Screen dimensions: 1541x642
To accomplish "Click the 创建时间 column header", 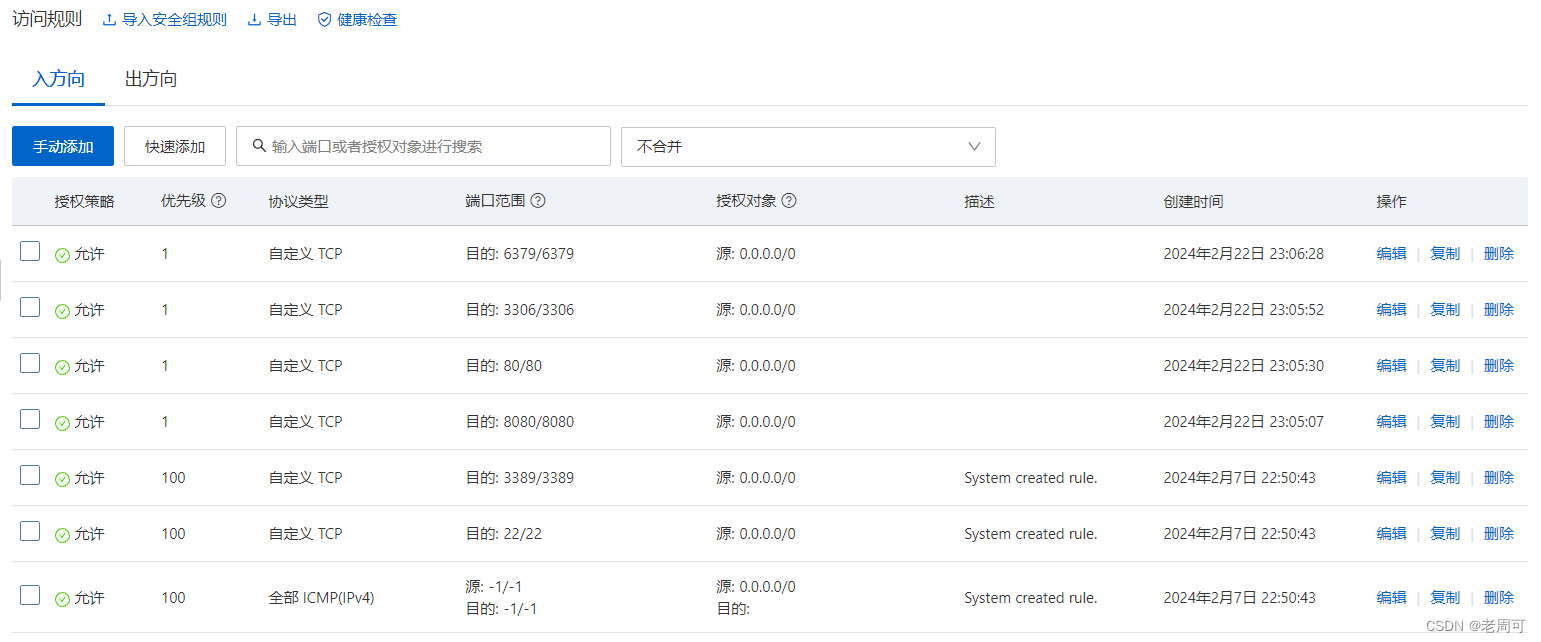I will click(1193, 201).
